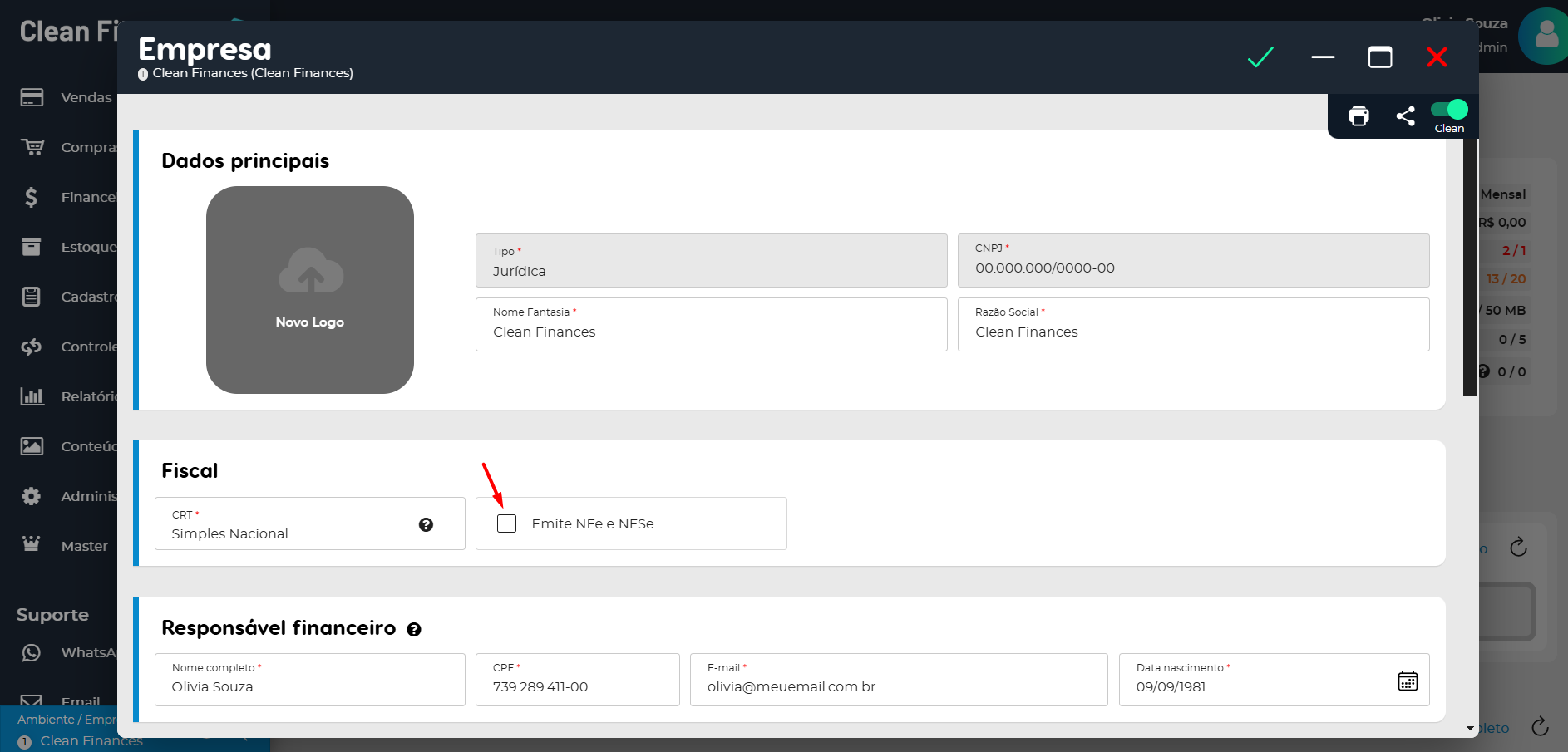Open calendar picker for Data nascimento
This screenshot has width=1568, height=752.
(x=1407, y=681)
